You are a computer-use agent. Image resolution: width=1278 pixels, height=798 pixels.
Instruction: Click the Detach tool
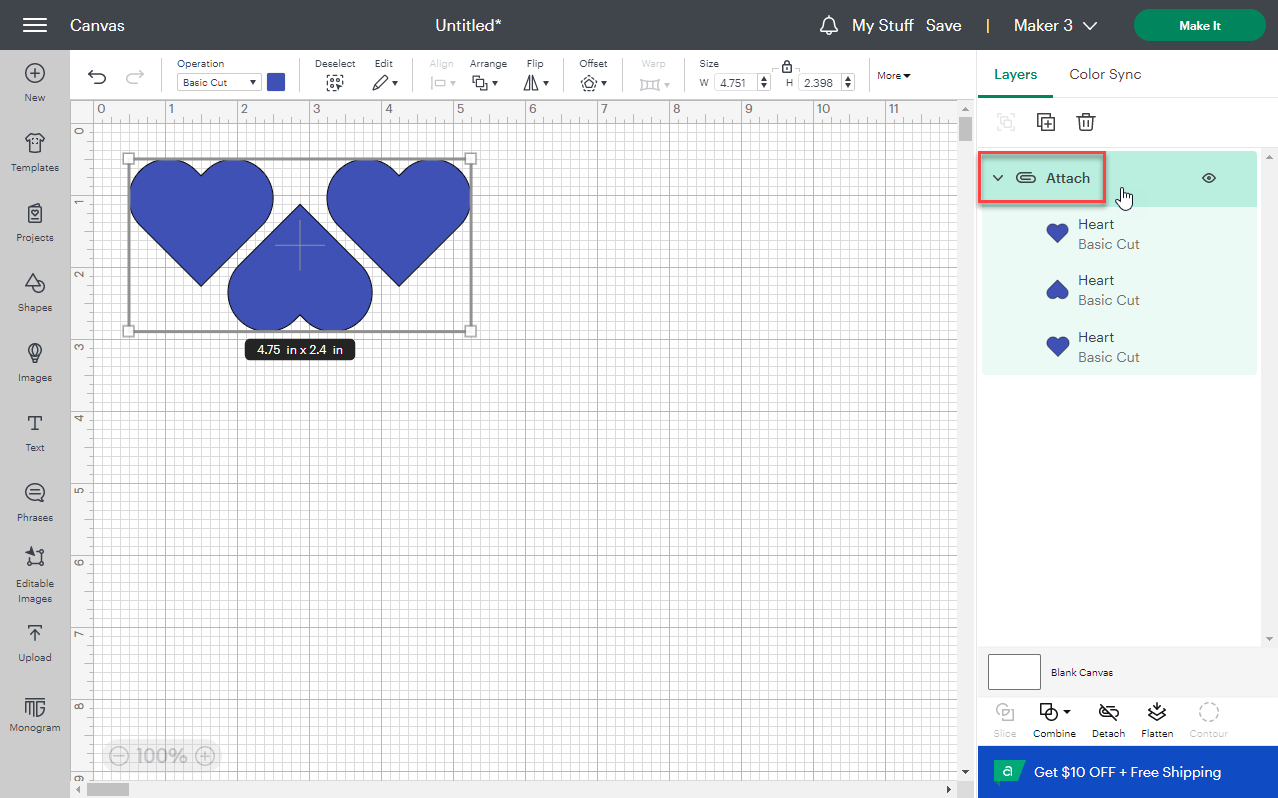click(1107, 718)
